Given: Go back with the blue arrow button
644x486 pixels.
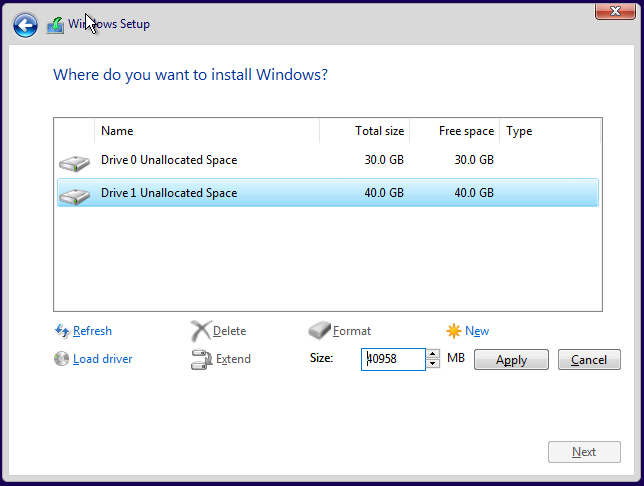Looking at the screenshot, I should (25, 25).
